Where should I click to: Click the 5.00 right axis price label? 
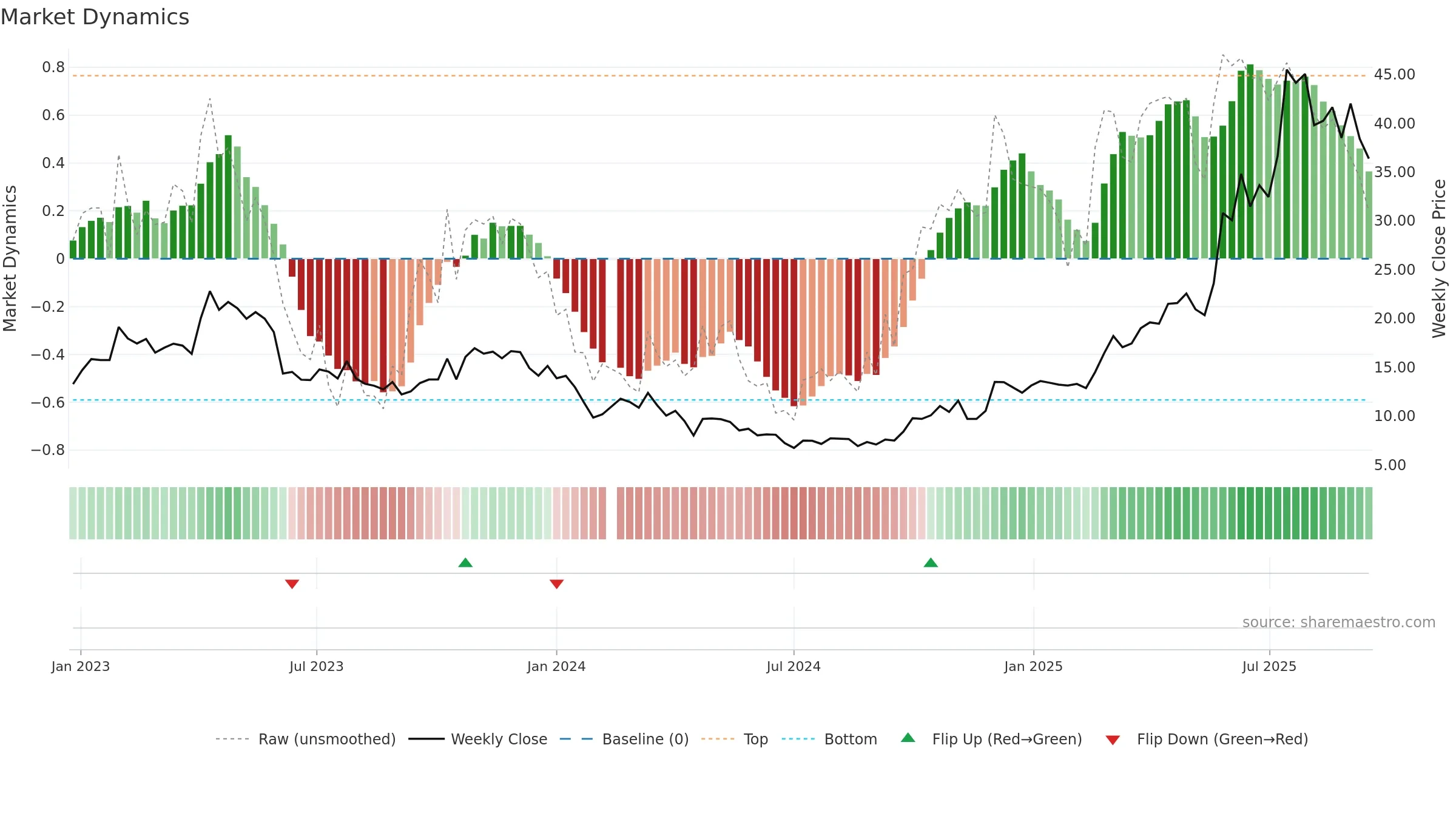tap(1390, 465)
